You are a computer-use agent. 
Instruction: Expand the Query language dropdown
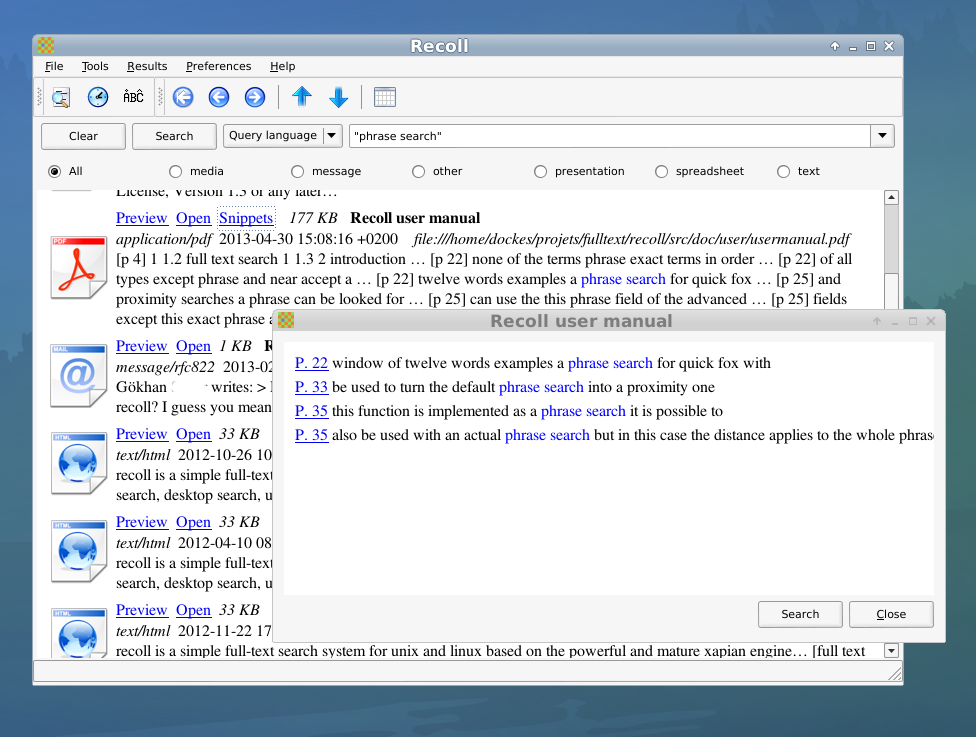(332, 136)
